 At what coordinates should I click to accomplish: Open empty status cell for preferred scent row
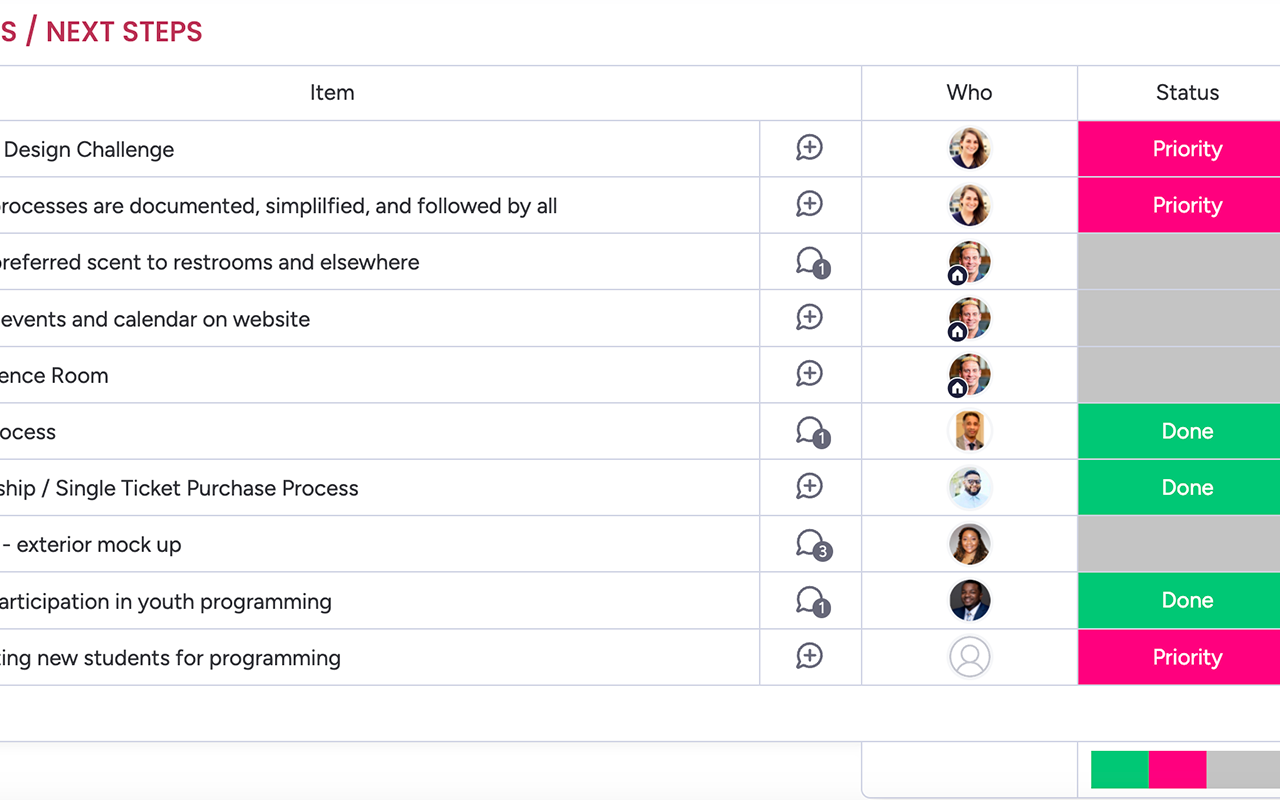pos(1179,262)
